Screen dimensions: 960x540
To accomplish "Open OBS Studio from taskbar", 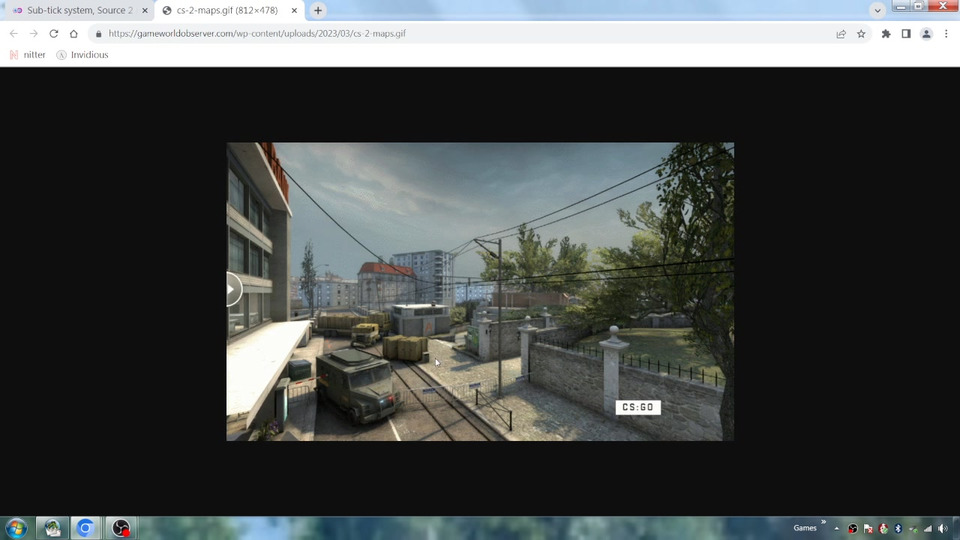I will [x=121, y=528].
